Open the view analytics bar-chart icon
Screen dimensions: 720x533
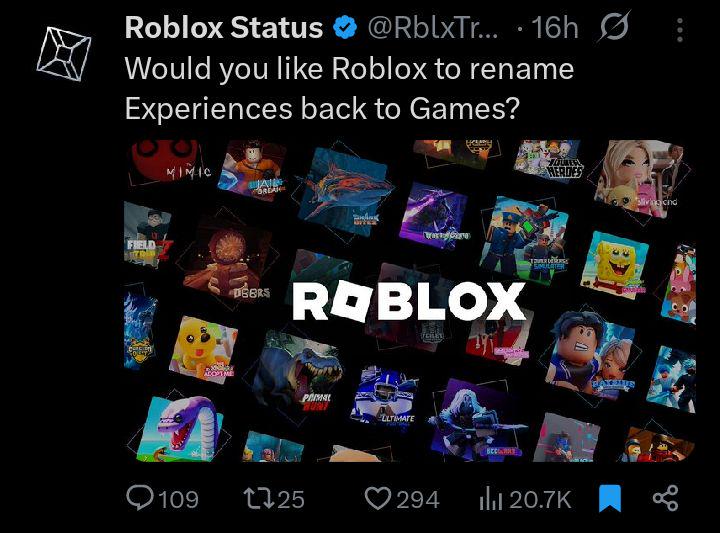(x=490, y=499)
